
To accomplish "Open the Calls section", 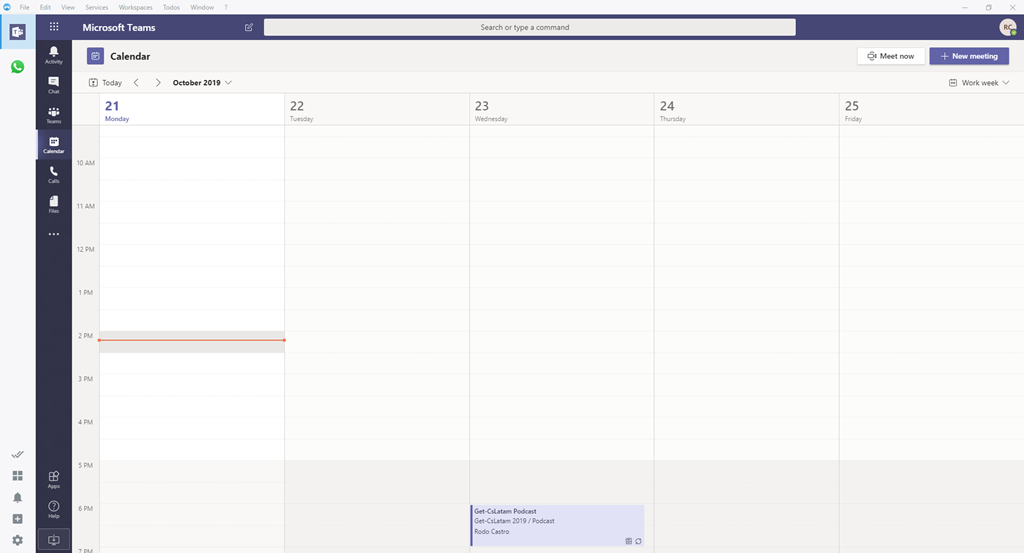I will (x=53, y=174).
